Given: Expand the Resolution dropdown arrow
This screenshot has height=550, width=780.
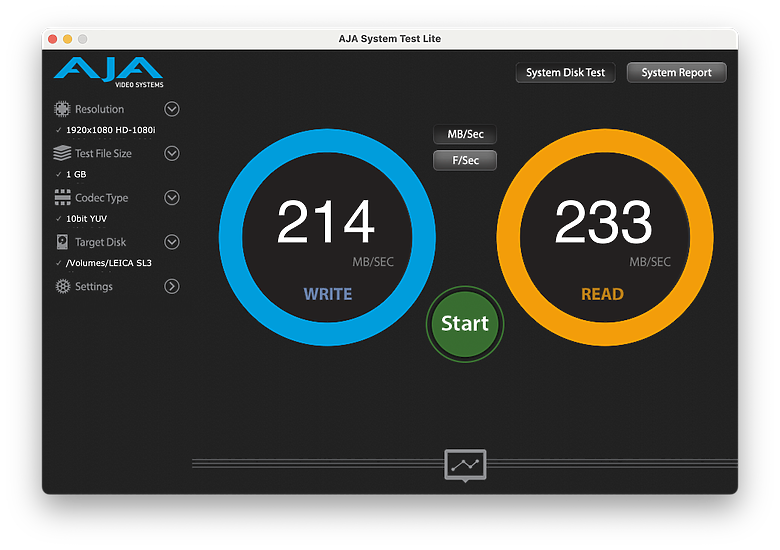Looking at the screenshot, I should (x=172, y=109).
